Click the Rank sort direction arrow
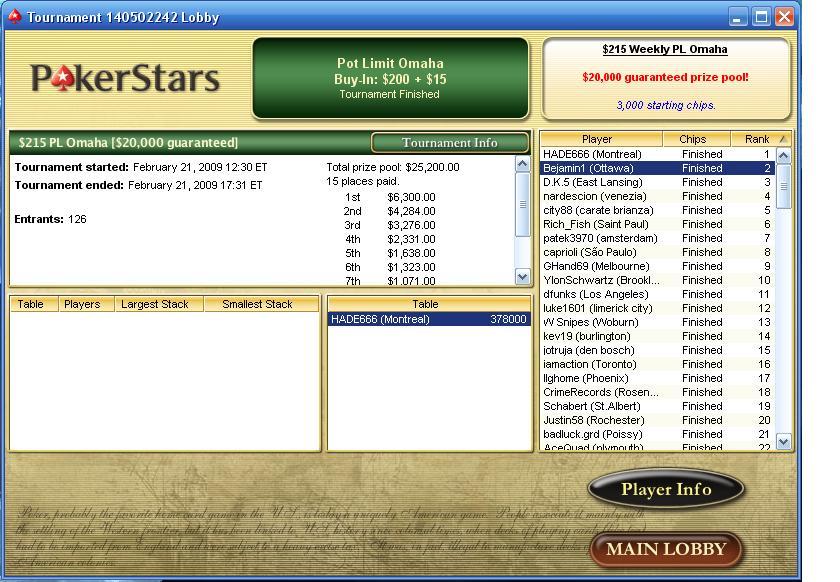The height and width of the screenshot is (582, 840). (x=783, y=139)
